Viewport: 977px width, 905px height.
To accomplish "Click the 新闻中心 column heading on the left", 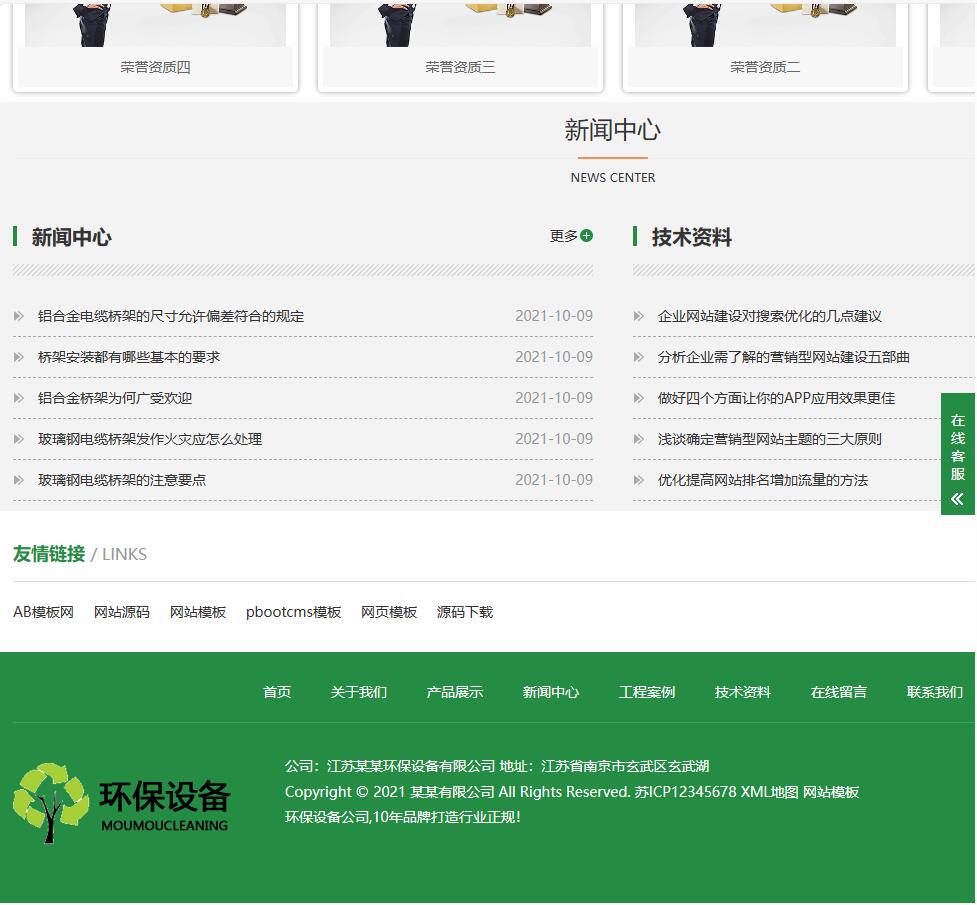I will (x=71, y=237).
